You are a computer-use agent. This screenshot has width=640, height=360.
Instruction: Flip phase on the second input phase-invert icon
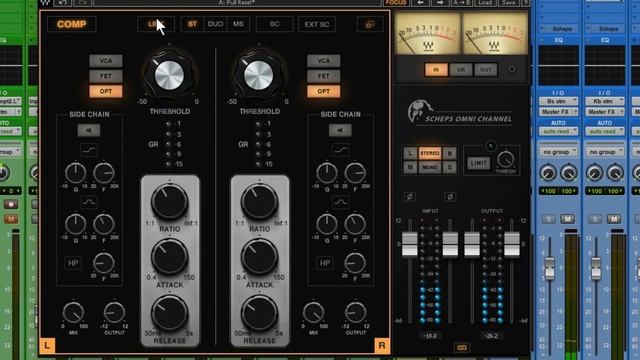450,197
